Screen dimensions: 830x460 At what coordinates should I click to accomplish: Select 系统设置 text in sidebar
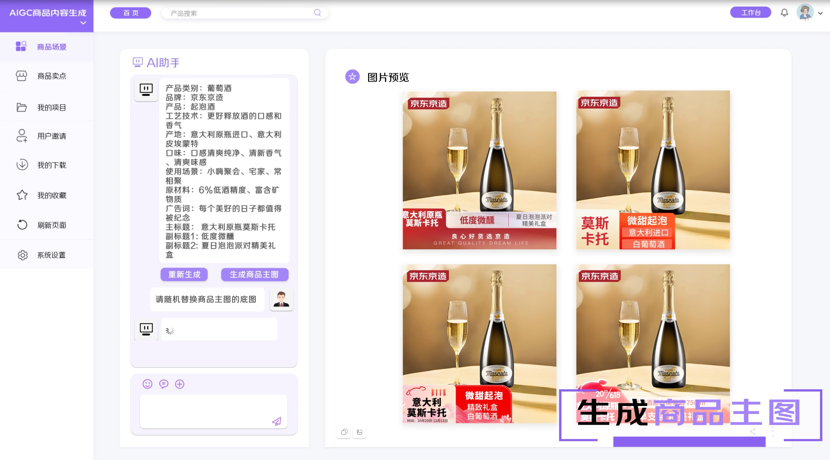[51, 255]
